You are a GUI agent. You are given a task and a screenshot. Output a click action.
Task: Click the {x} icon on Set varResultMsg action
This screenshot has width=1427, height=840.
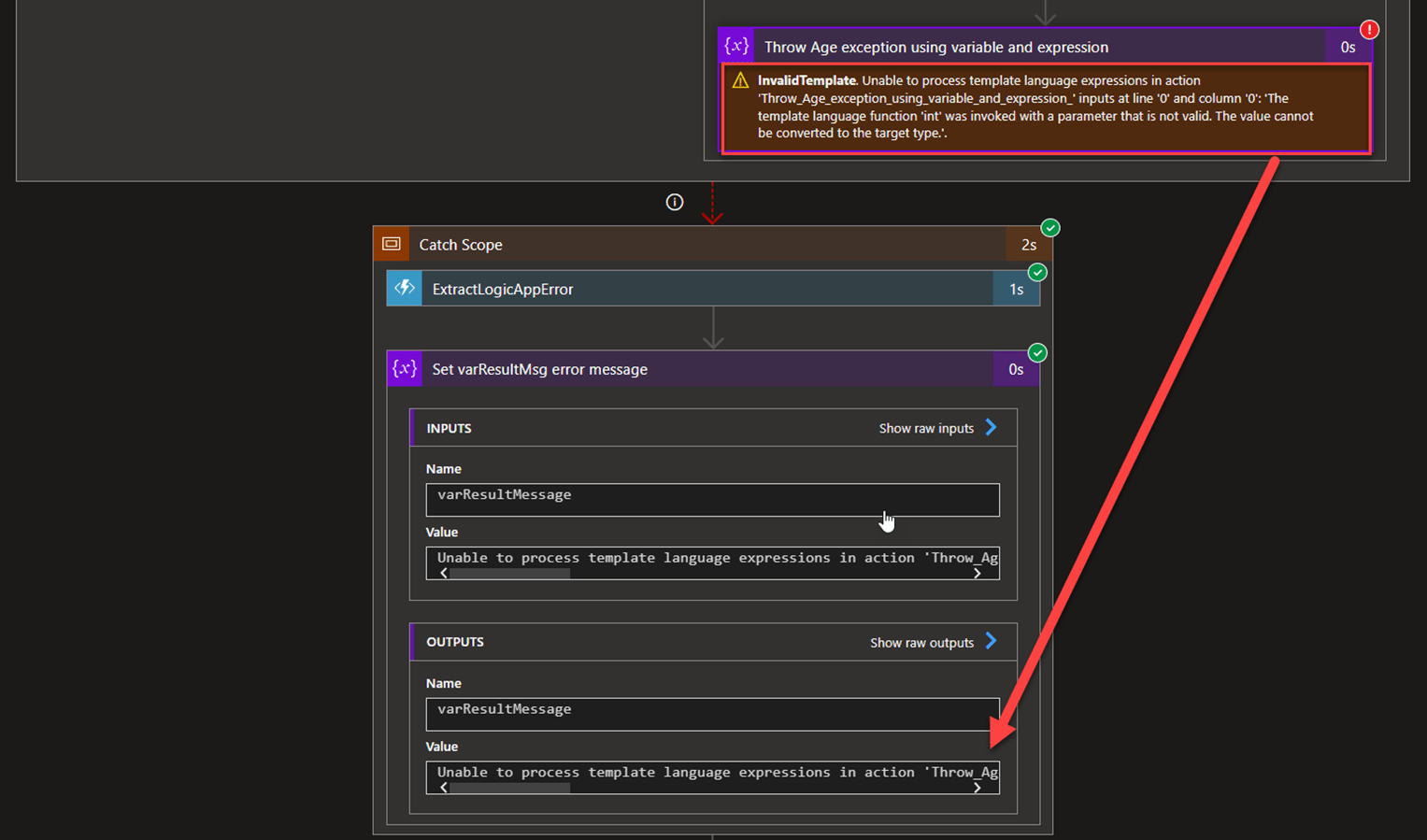point(404,368)
